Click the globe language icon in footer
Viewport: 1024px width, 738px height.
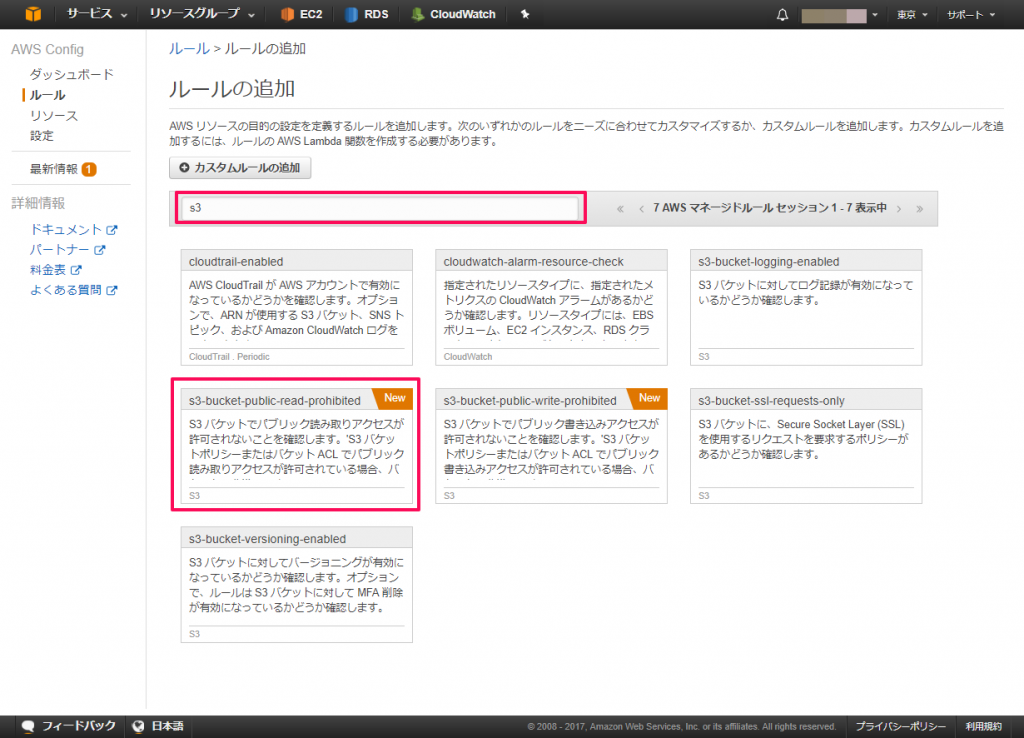138,726
